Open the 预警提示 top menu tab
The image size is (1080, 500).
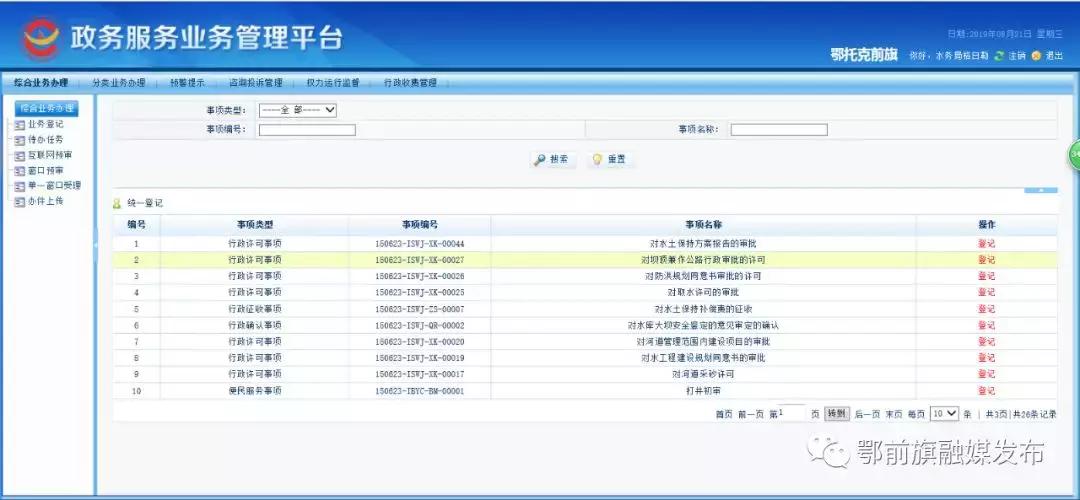[187, 83]
